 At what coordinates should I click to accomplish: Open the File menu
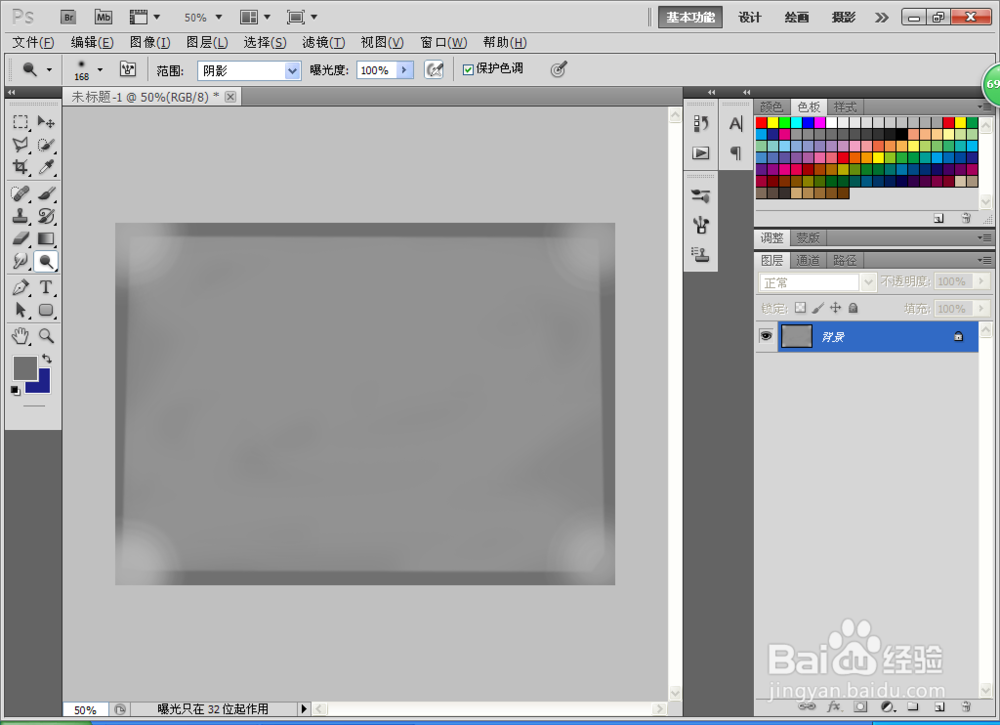33,42
